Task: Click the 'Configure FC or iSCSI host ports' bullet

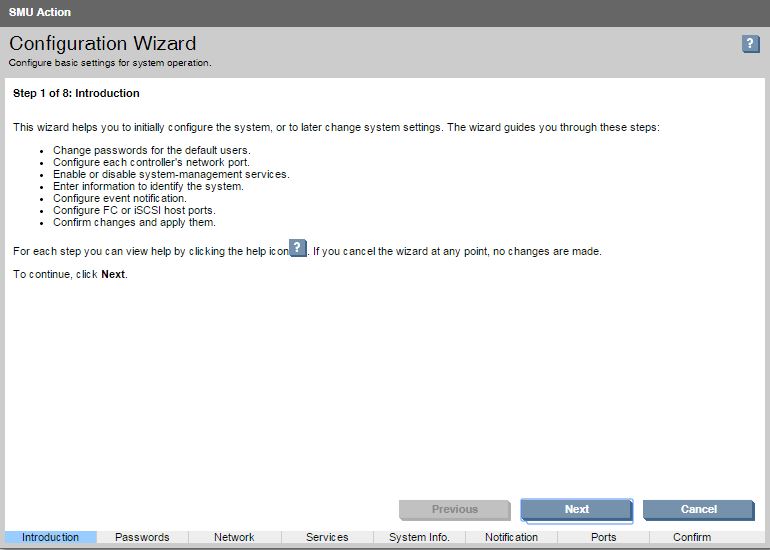Action: (134, 210)
